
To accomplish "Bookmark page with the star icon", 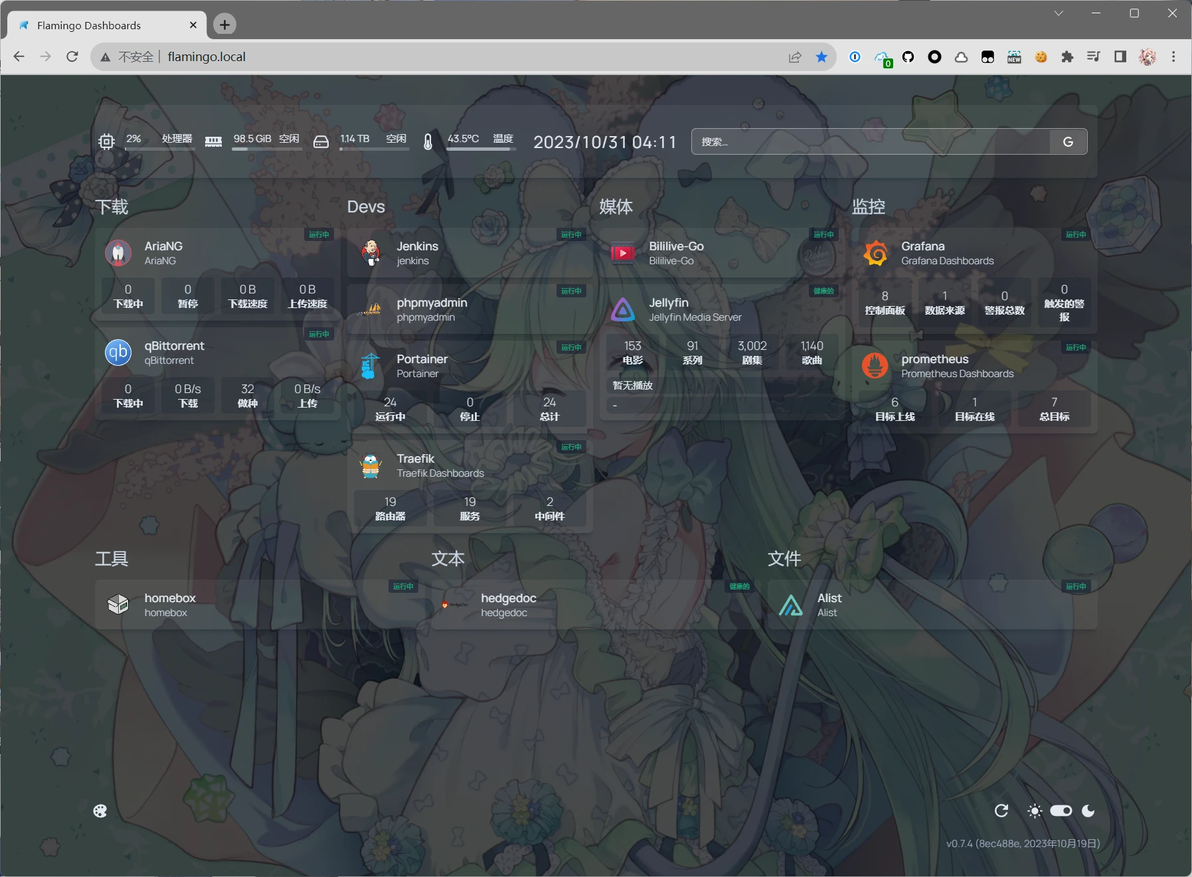I will [821, 57].
